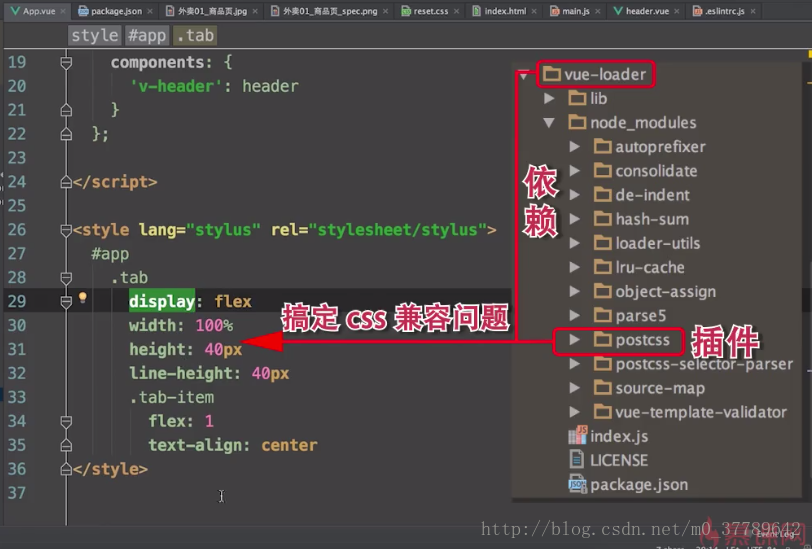This screenshot has width=812, height=549.
Task: Expand the postcss folder arrow
Action: [574, 340]
